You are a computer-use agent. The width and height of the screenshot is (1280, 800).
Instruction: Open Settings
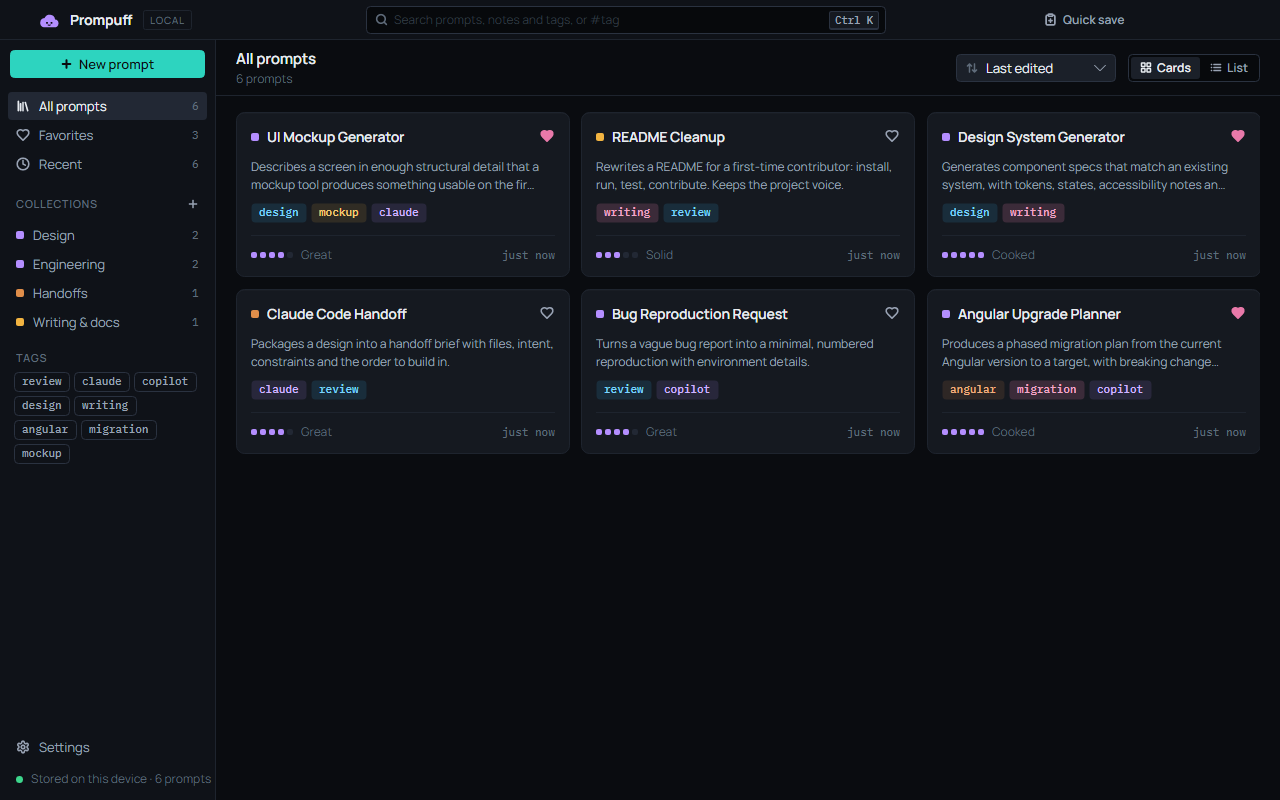107,747
